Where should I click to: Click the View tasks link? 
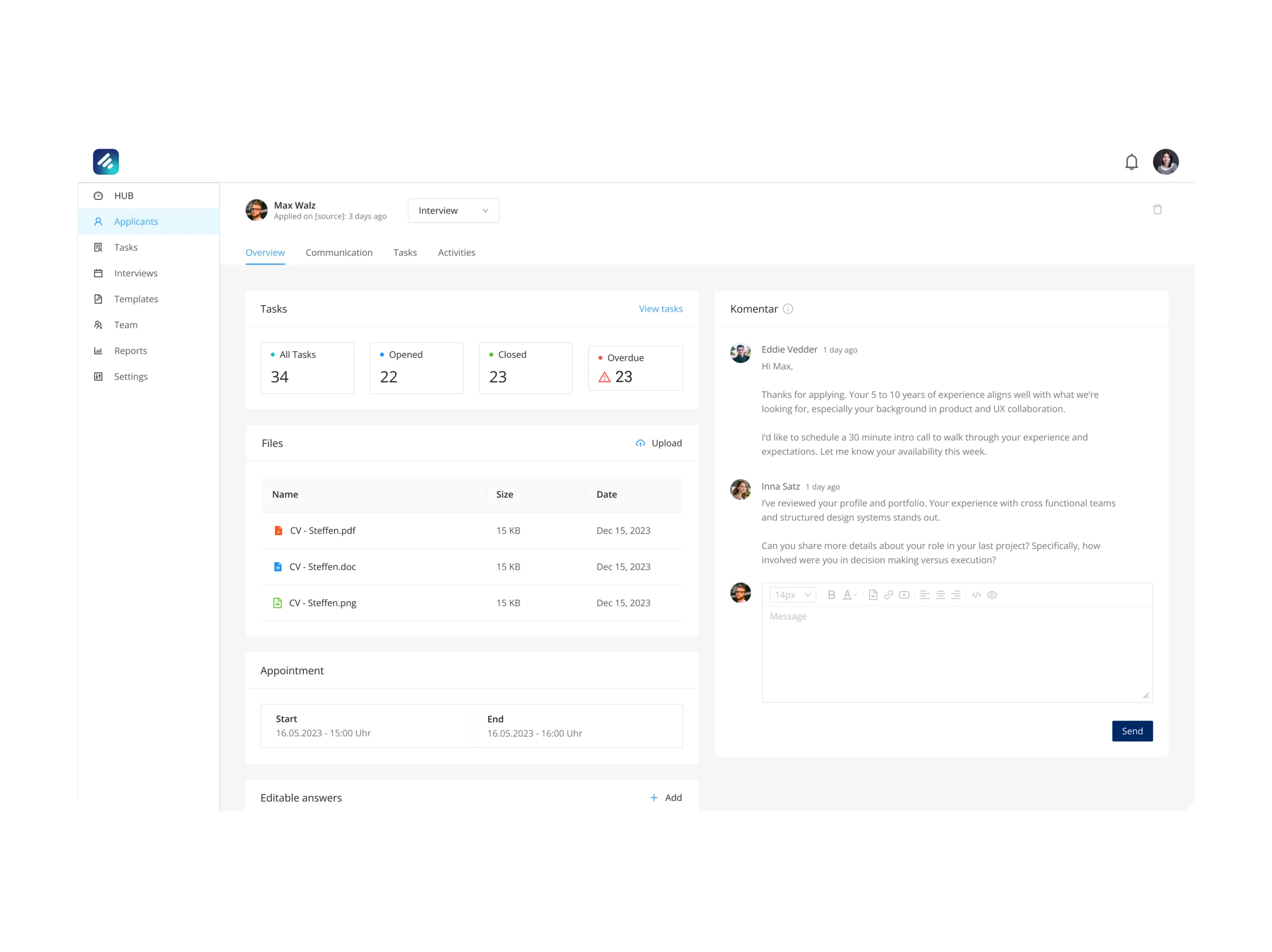(661, 309)
